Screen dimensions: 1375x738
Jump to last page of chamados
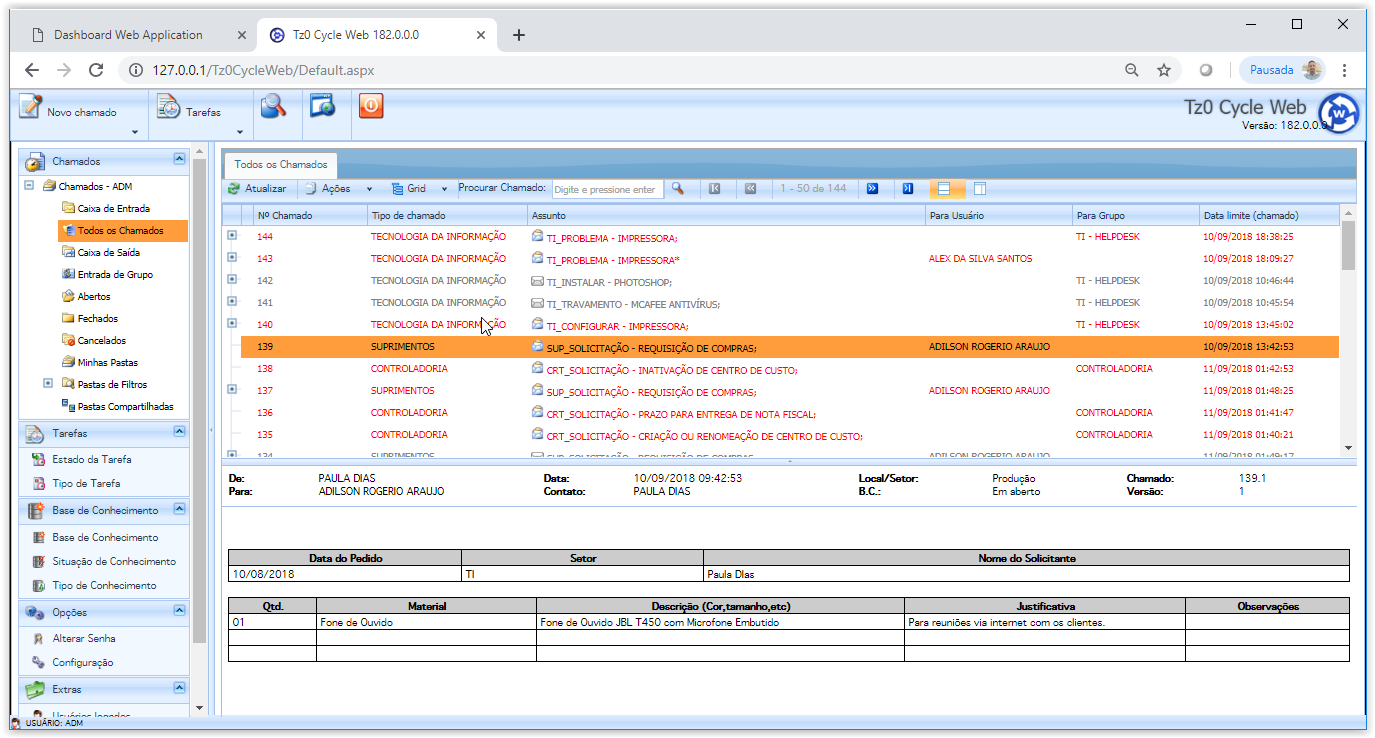point(907,188)
